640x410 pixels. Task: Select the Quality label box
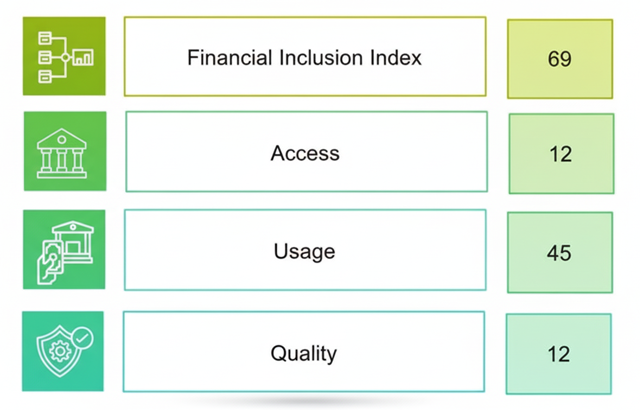(x=304, y=351)
